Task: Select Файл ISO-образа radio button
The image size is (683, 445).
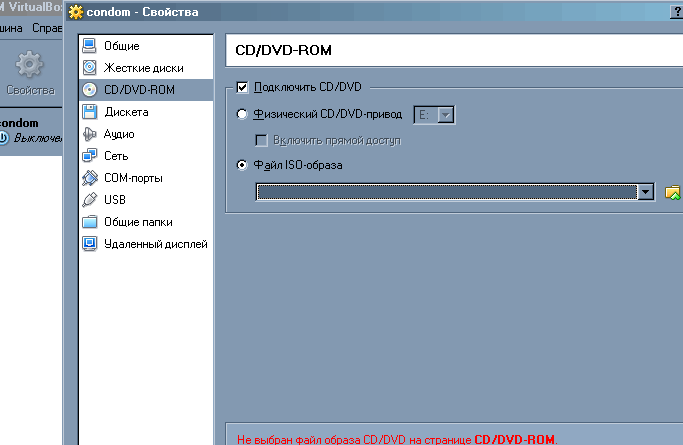Action: click(x=242, y=165)
